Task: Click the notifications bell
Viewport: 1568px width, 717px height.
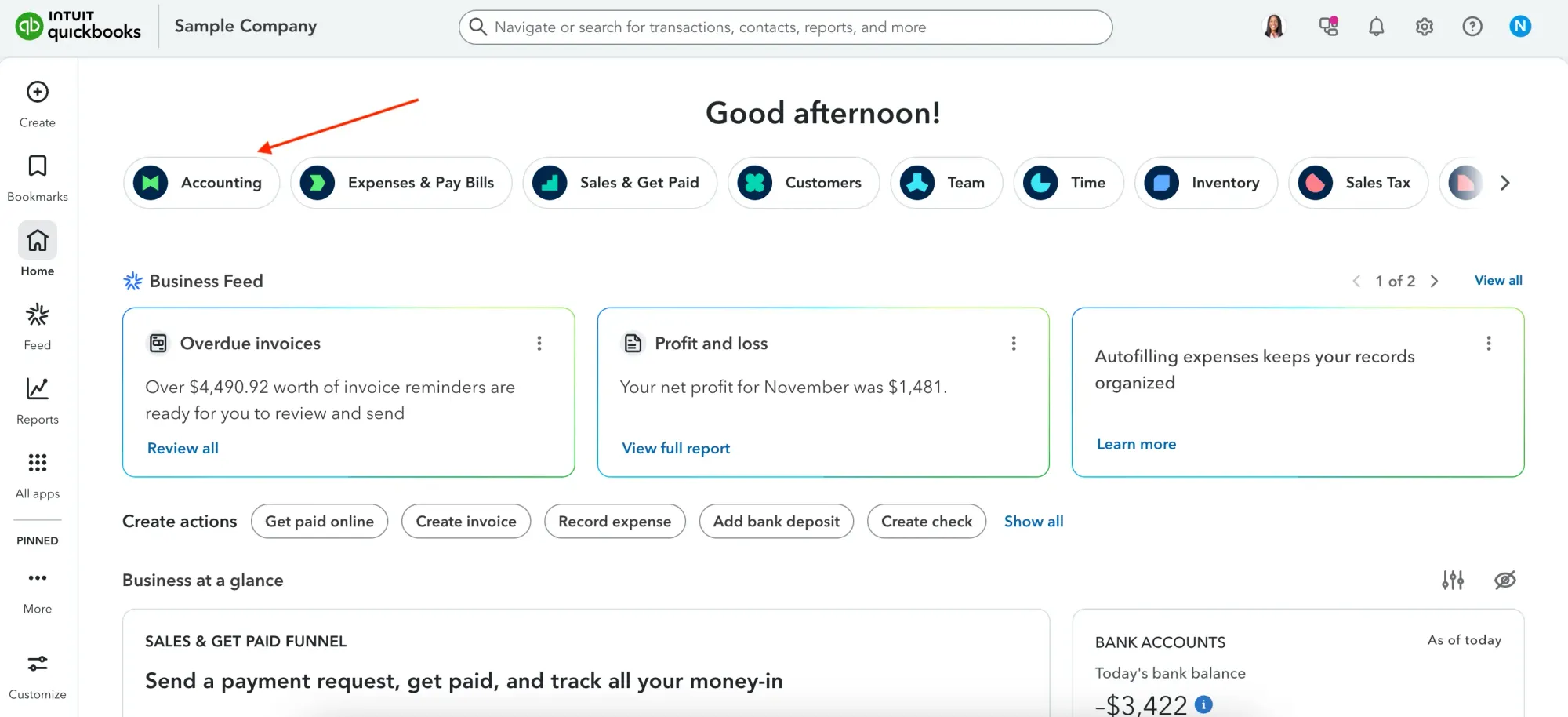Action: pyautogui.click(x=1376, y=26)
